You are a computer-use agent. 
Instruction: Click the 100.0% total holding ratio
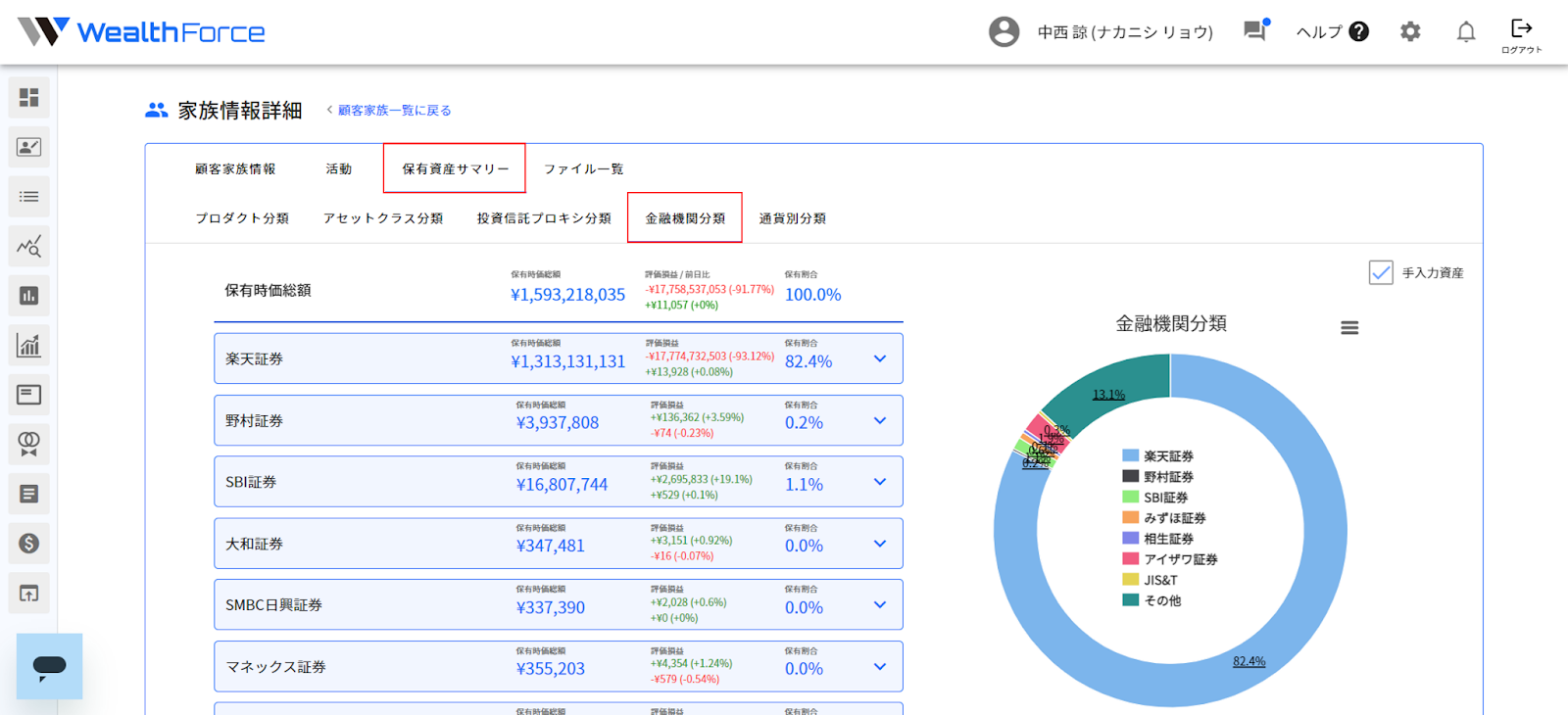[813, 295]
